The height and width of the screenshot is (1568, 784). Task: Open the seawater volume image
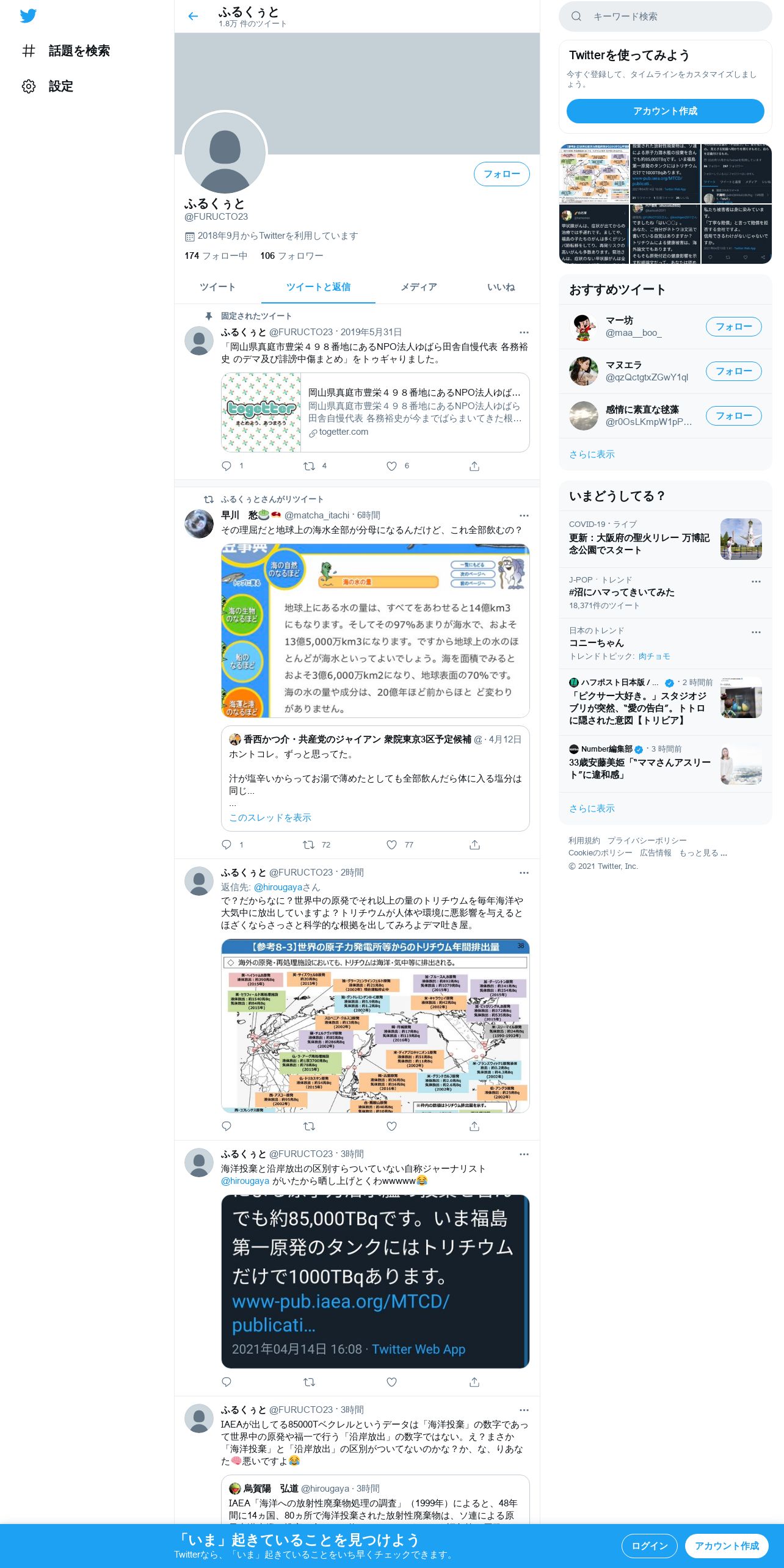[x=375, y=631]
